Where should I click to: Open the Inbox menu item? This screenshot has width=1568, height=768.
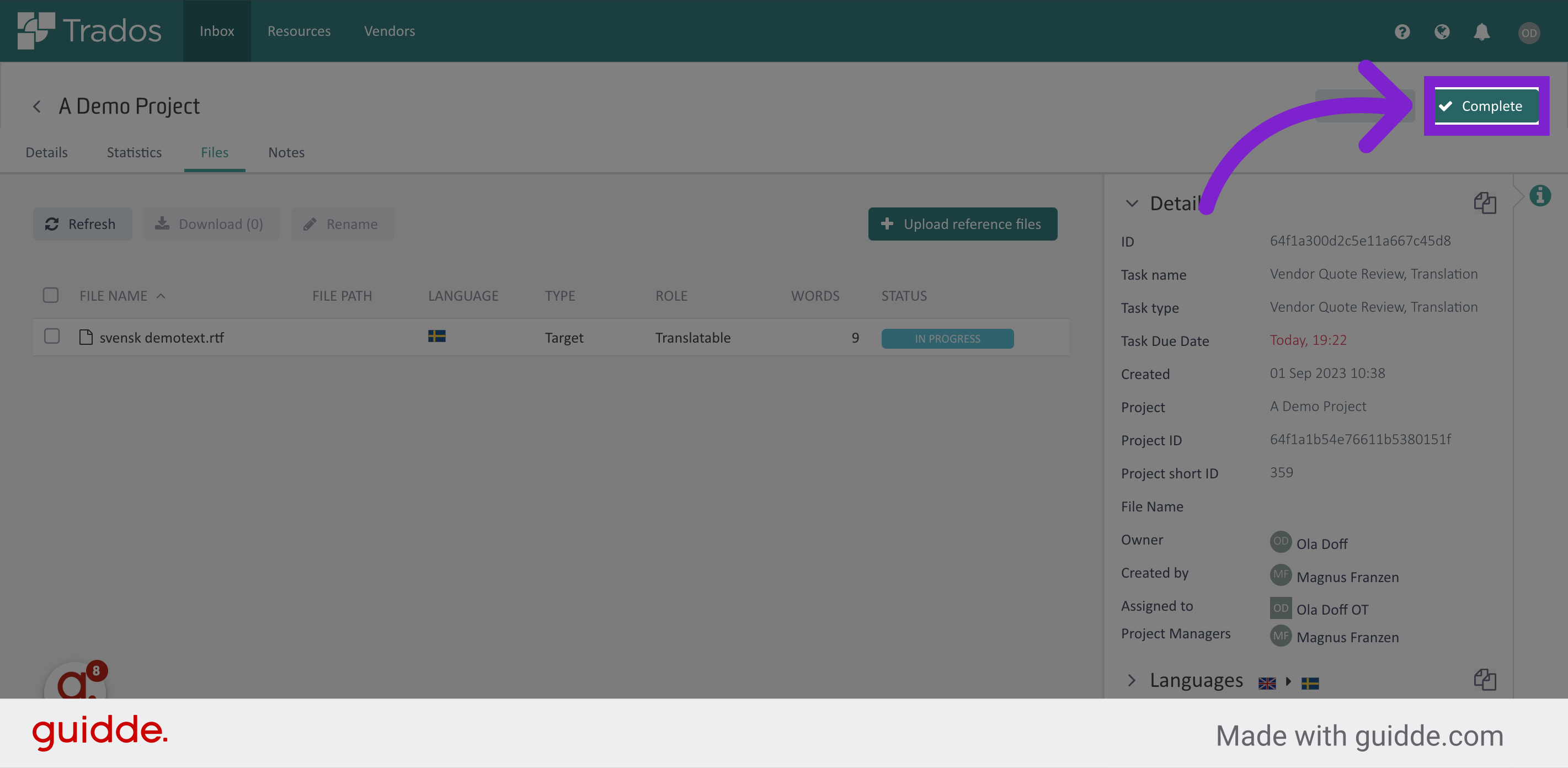[217, 31]
